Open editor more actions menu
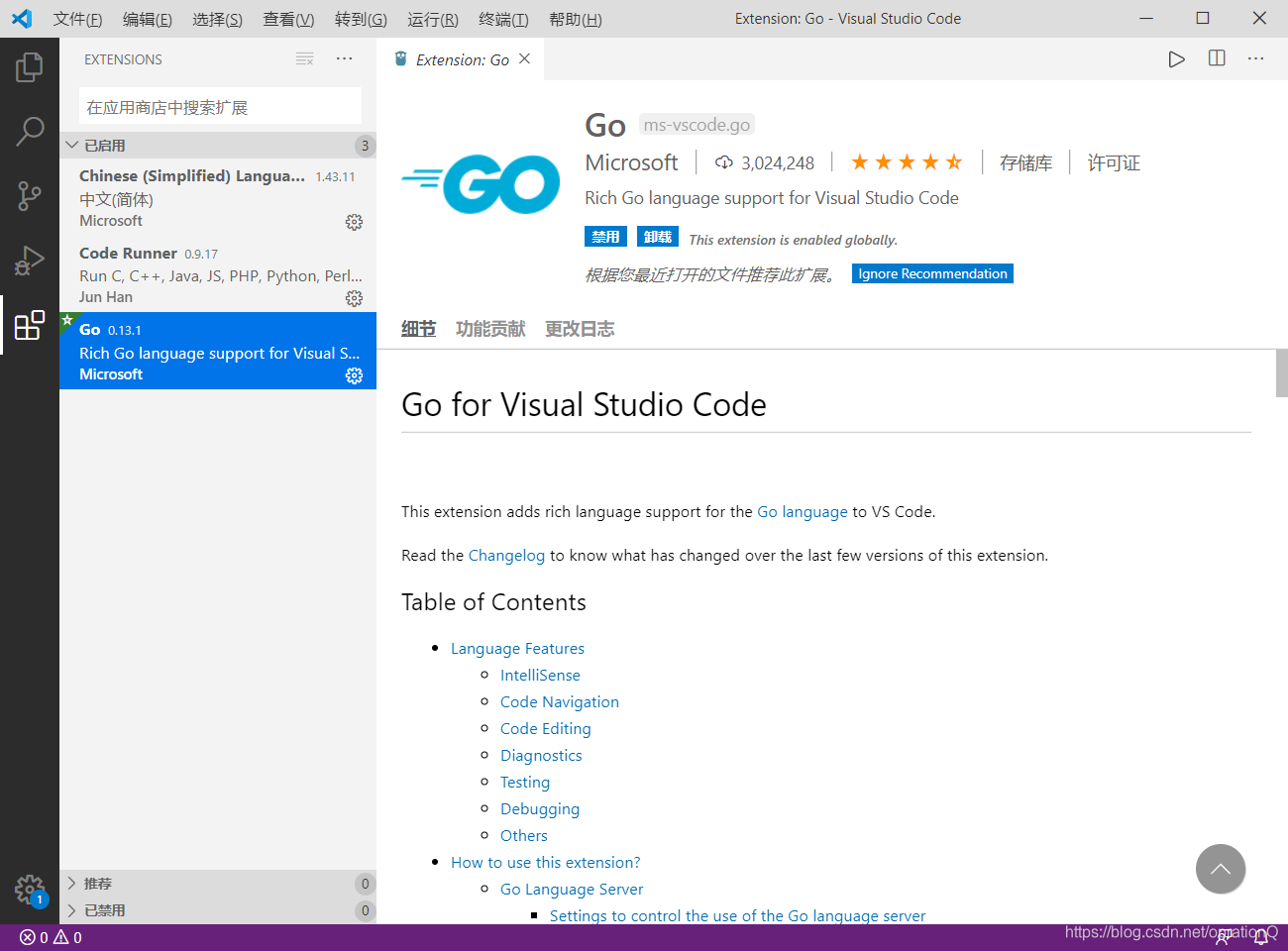Viewport: 1288px width, 951px height. (x=1256, y=59)
